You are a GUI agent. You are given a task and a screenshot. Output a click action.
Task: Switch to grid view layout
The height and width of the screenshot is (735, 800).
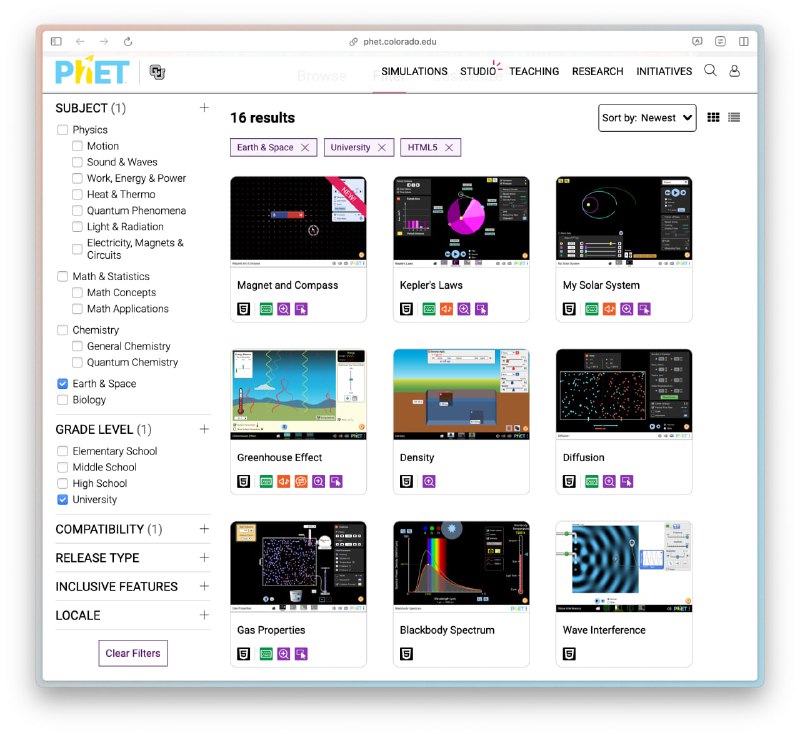[713, 117]
